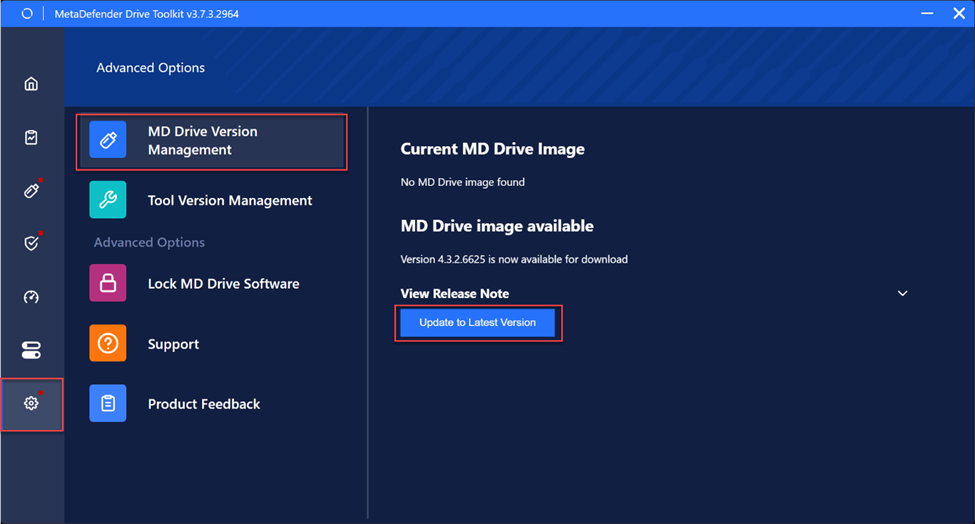Click the blue USB drive icon tile
The height and width of the screenshot is (524, 975).
point(108,140)
